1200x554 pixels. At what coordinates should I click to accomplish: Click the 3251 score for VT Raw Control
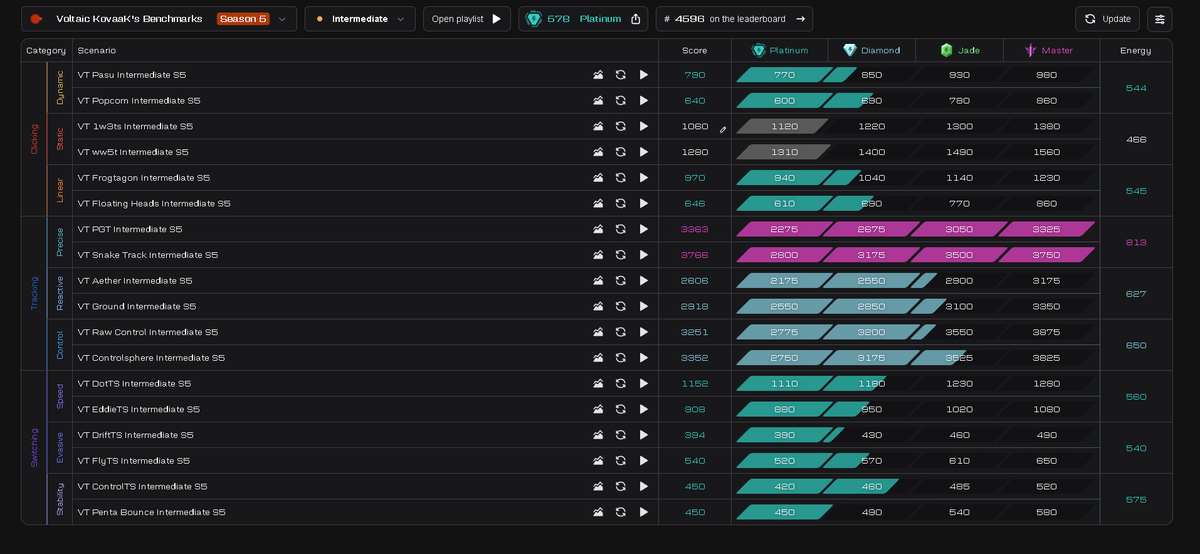tap(695, 332)
